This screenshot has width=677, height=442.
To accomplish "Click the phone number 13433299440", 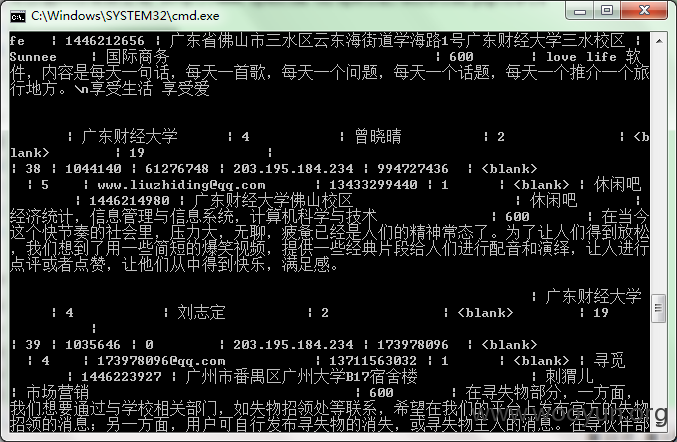I will pyautogui.click(x=373, y=185).
